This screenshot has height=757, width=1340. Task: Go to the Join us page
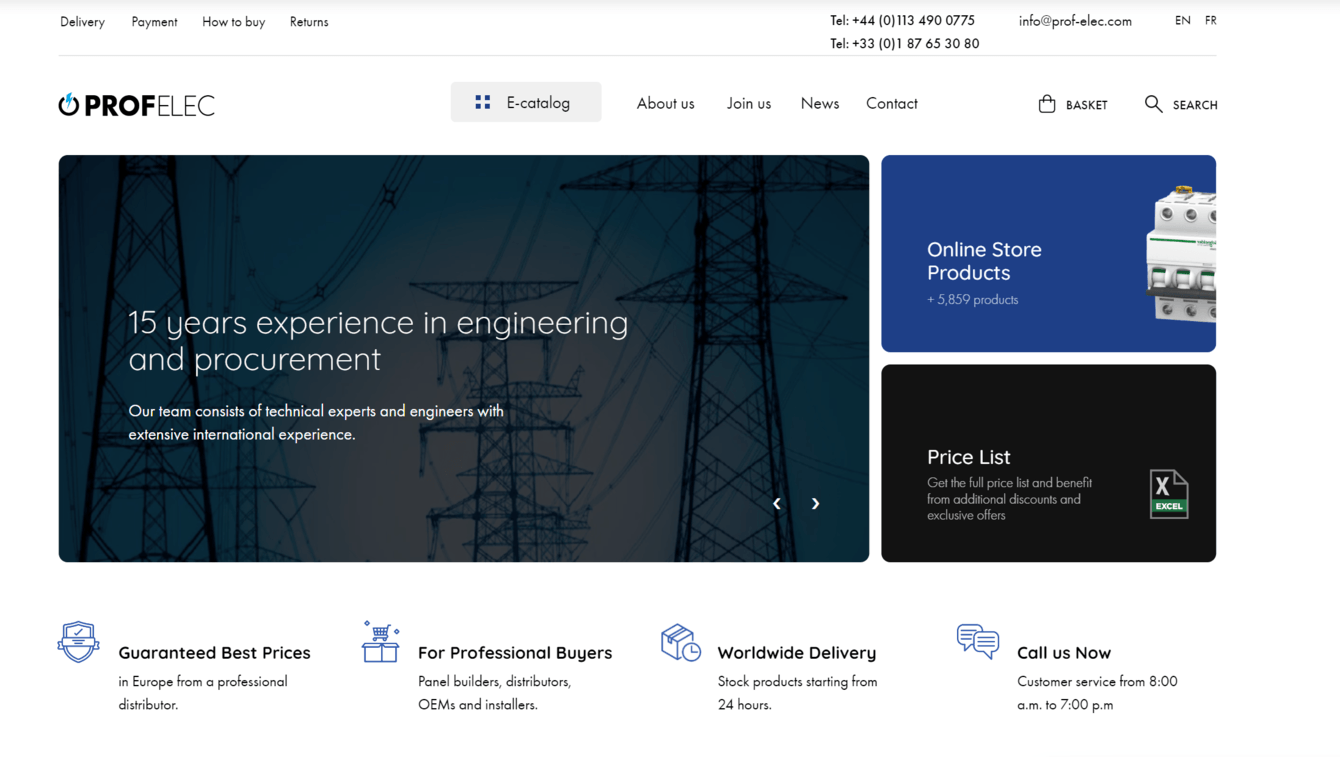[749, 103]
